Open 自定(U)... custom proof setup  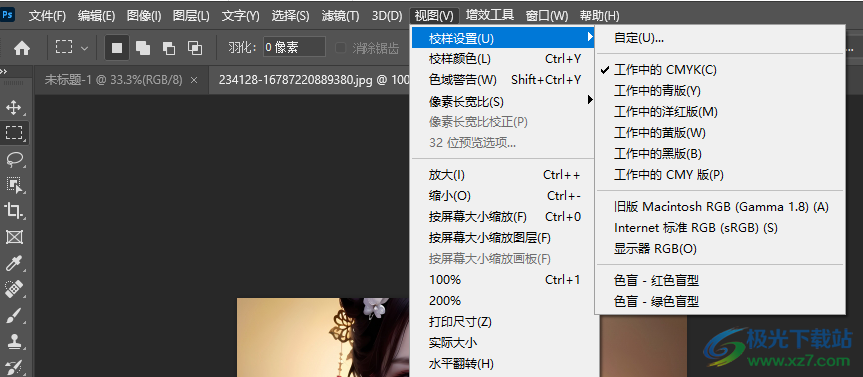(720, 38)
